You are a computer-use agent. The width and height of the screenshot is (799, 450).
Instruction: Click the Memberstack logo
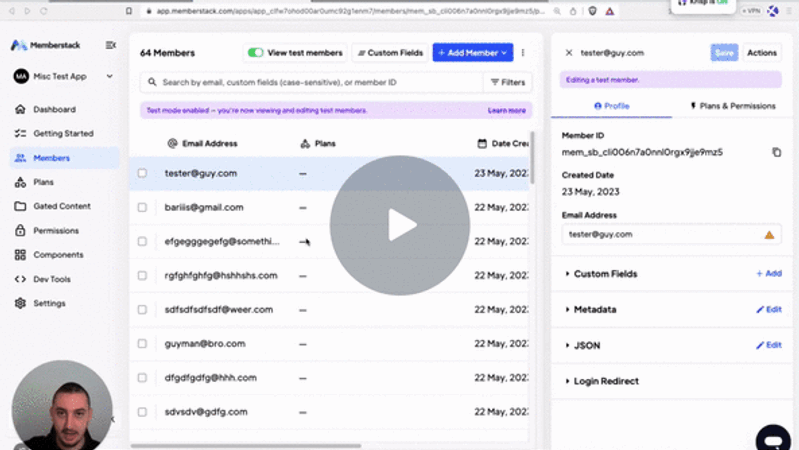[x=45, y=45]
